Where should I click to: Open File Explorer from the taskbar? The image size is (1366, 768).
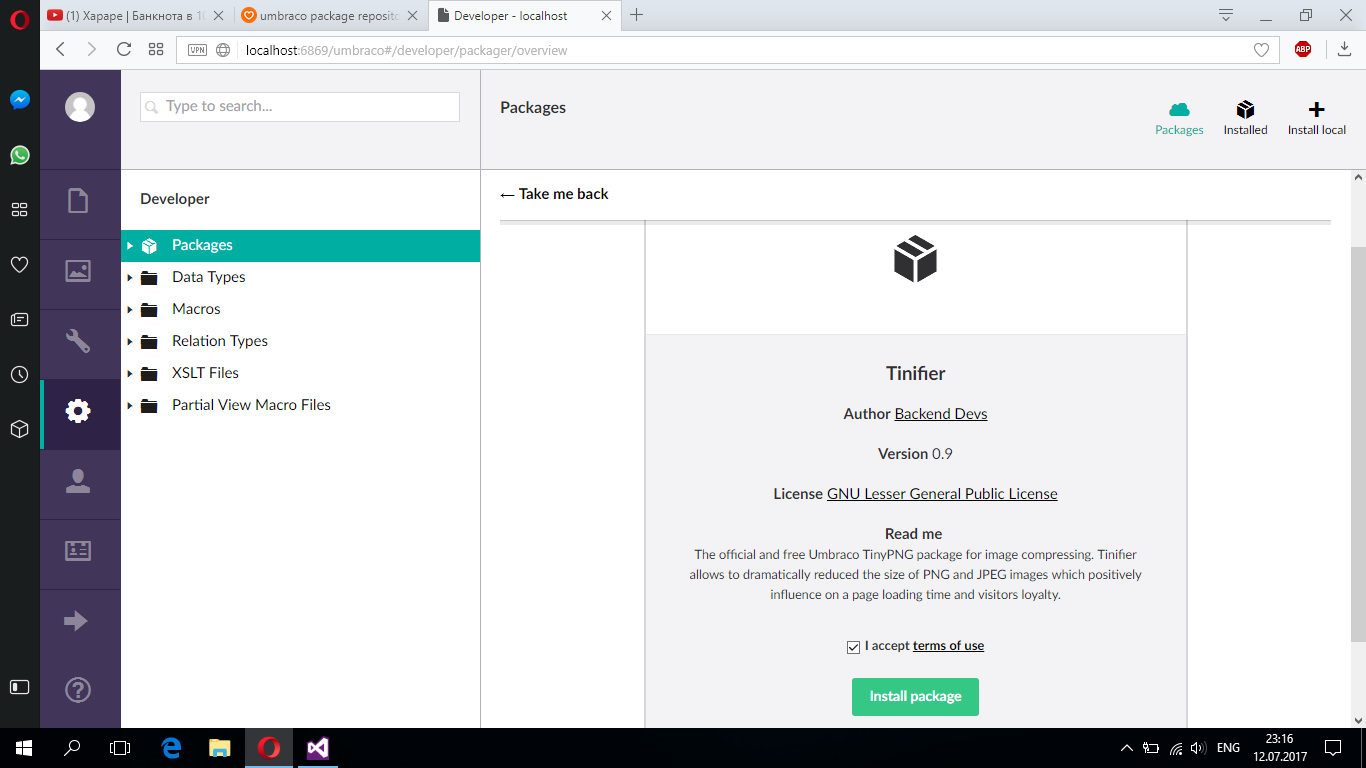(x=220, y=748)
